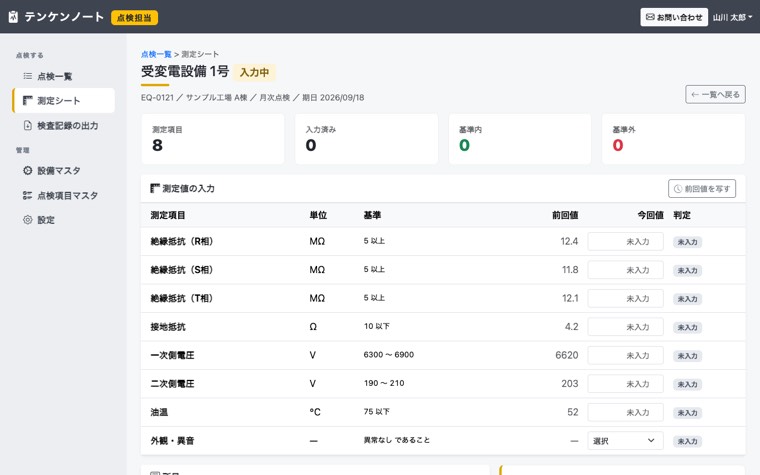The height and width of the screenshot is (475, 760).
Task: Click previous value 4.2 for 接地抵抗
Action: point(571,327)
